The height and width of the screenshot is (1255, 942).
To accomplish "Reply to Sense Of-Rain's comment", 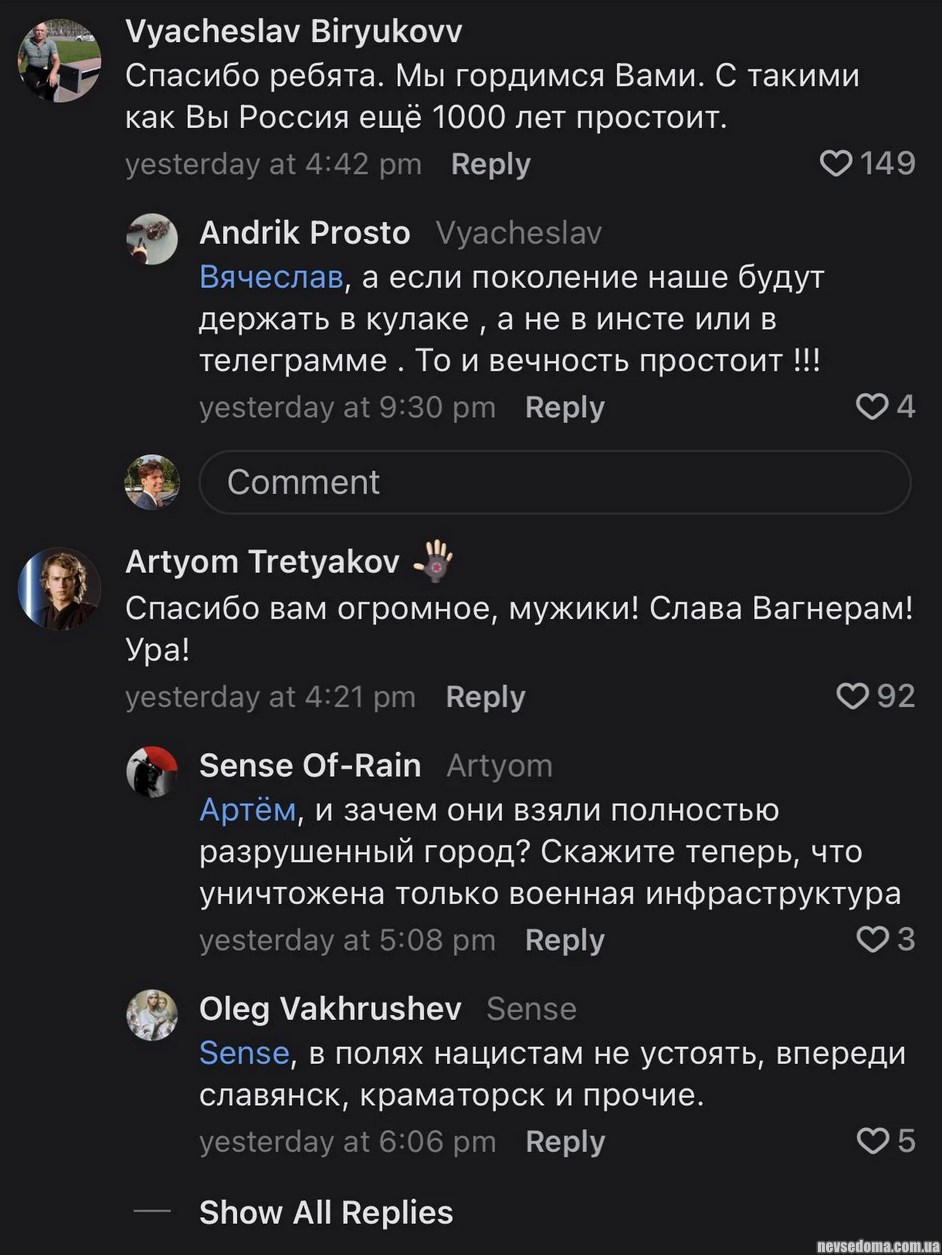I will click(564, 941).
